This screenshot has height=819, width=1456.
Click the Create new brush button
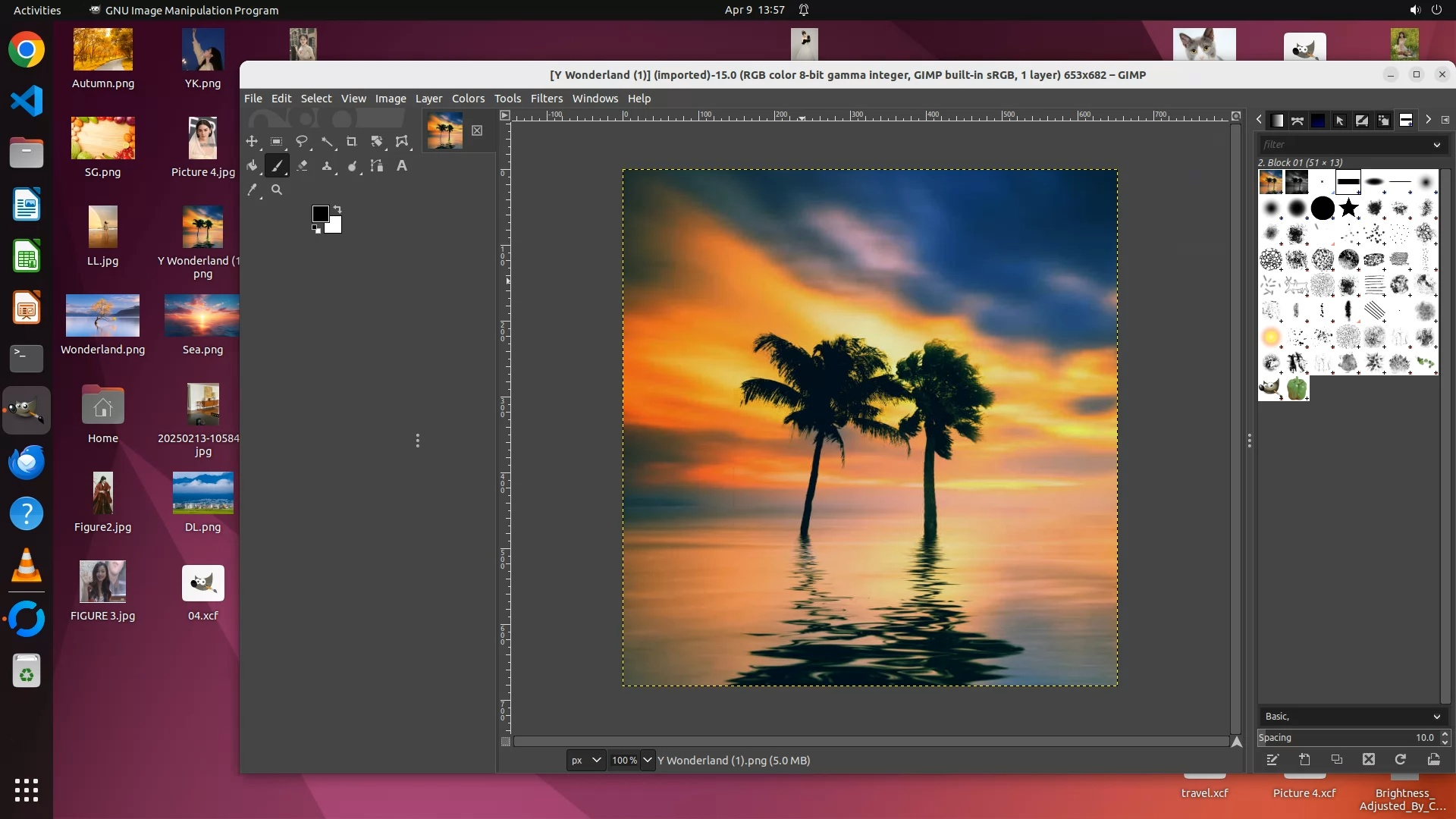1304,759
